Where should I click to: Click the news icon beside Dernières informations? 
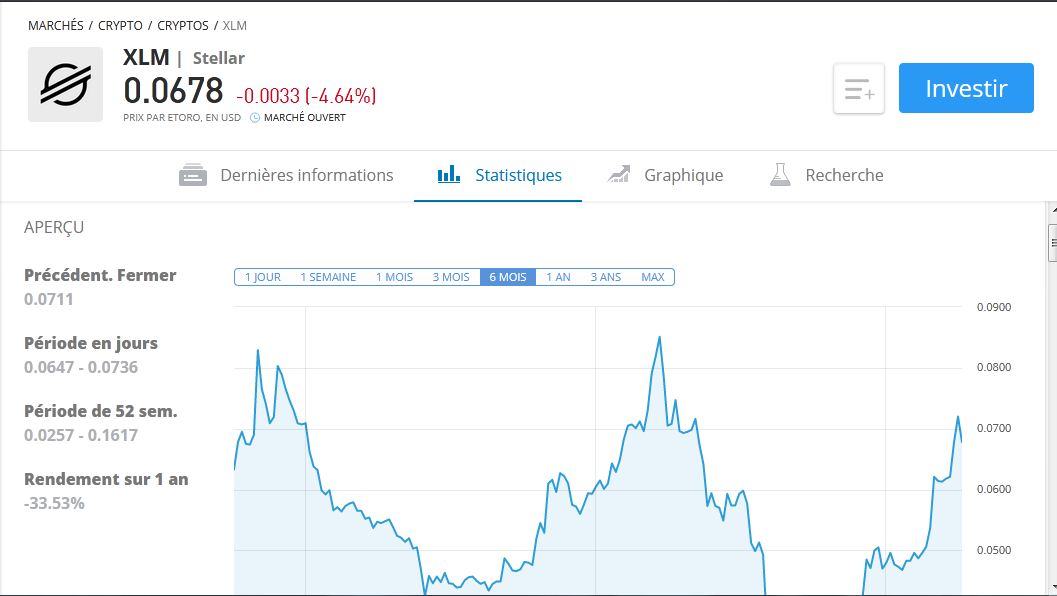(193, 175)
